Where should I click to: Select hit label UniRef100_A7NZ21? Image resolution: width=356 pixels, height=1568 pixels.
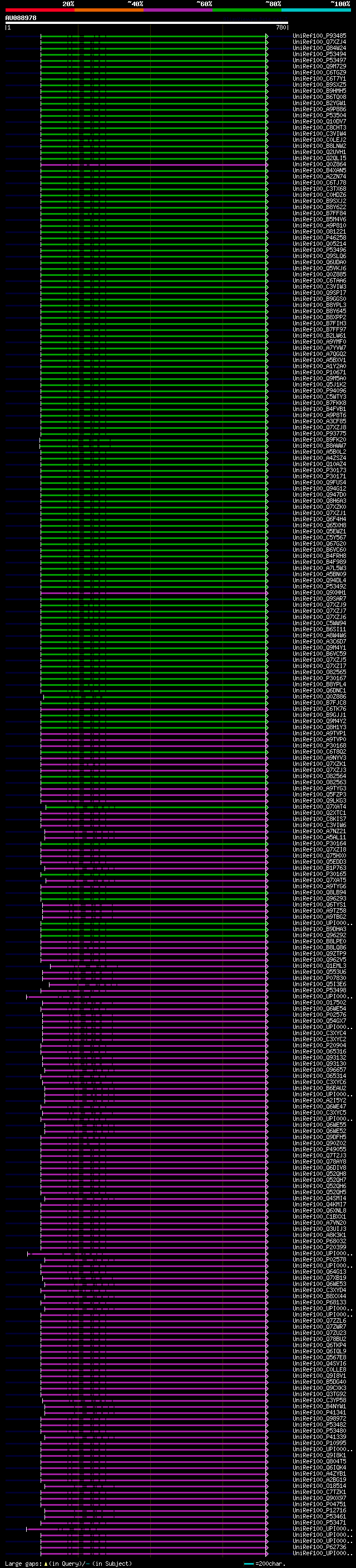coord(319,831)
